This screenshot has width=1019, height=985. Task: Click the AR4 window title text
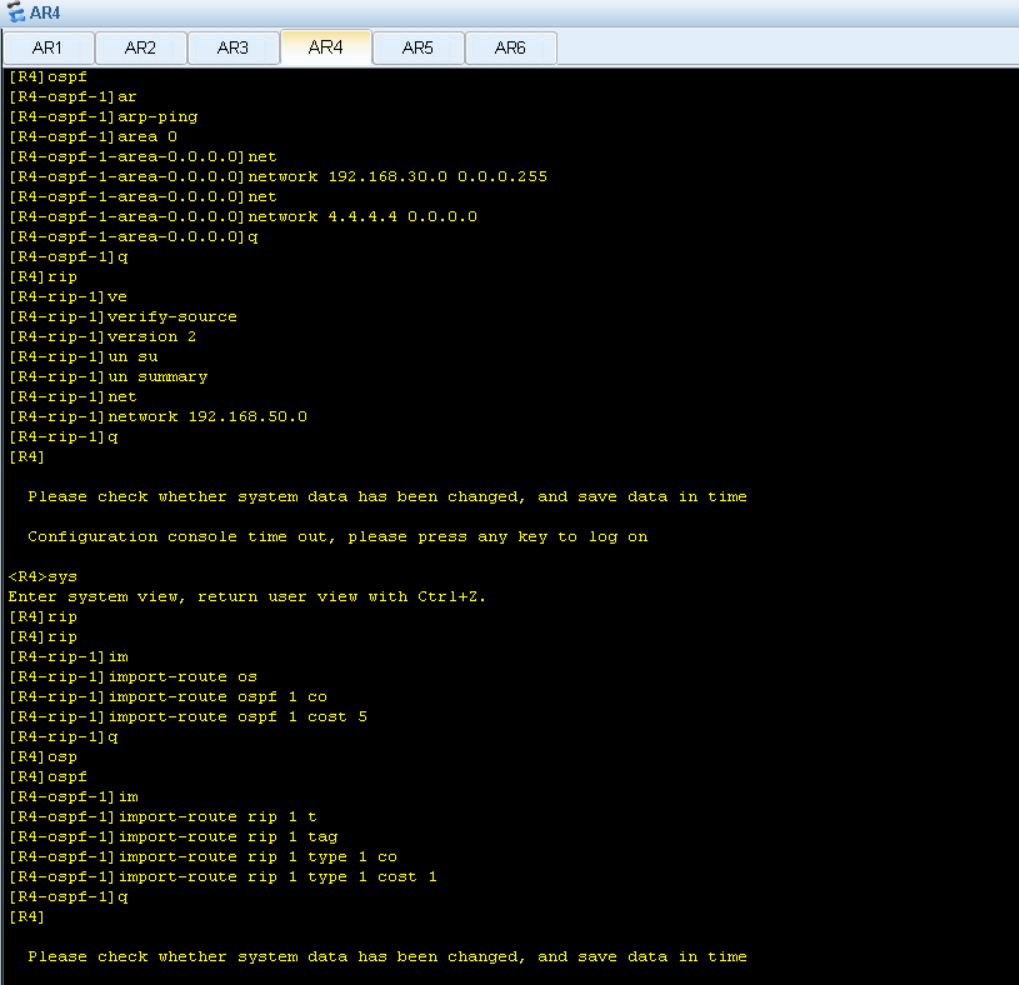pos(45,13)
